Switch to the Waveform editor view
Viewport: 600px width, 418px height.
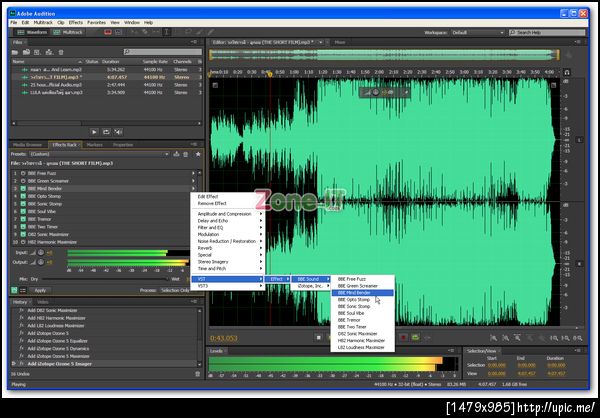pos(32,32)
